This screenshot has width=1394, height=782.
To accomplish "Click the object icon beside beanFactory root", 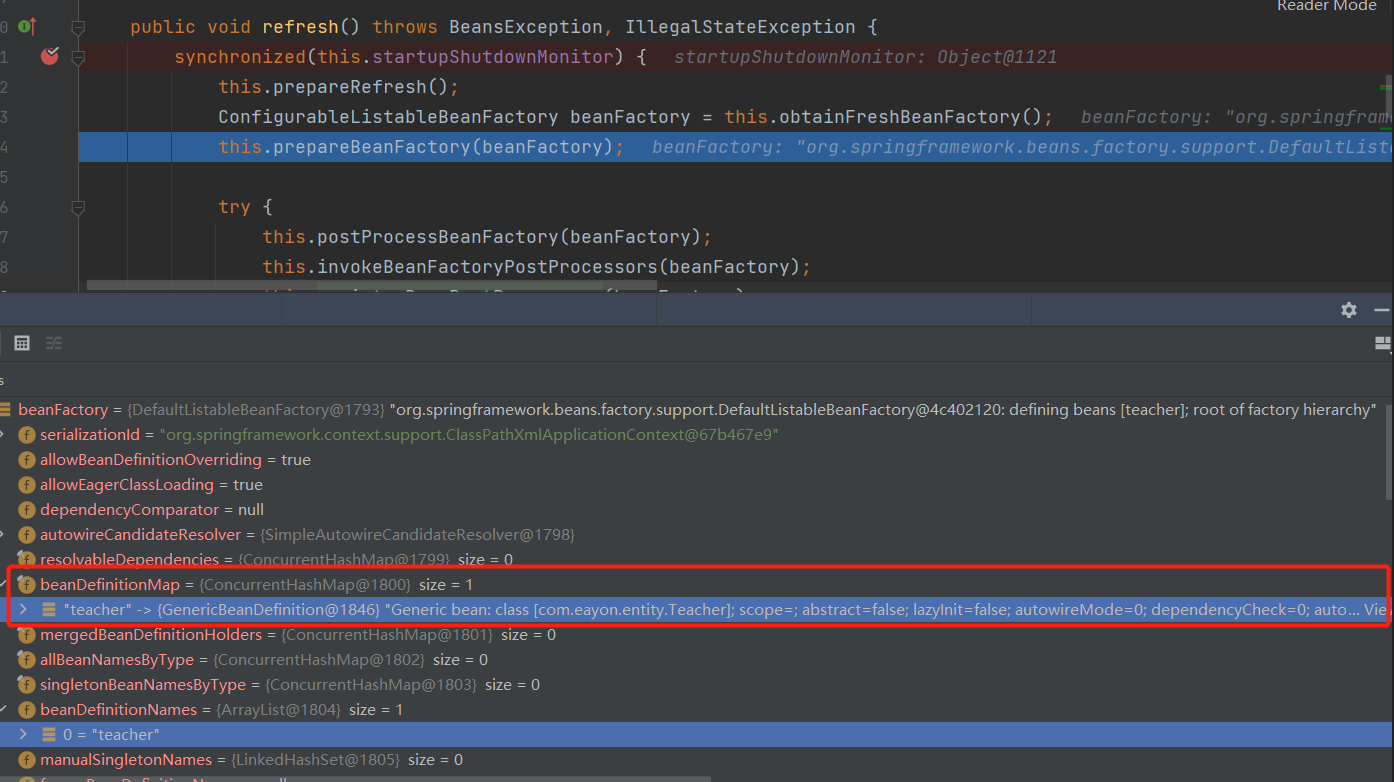I will (x=6, y=409).
